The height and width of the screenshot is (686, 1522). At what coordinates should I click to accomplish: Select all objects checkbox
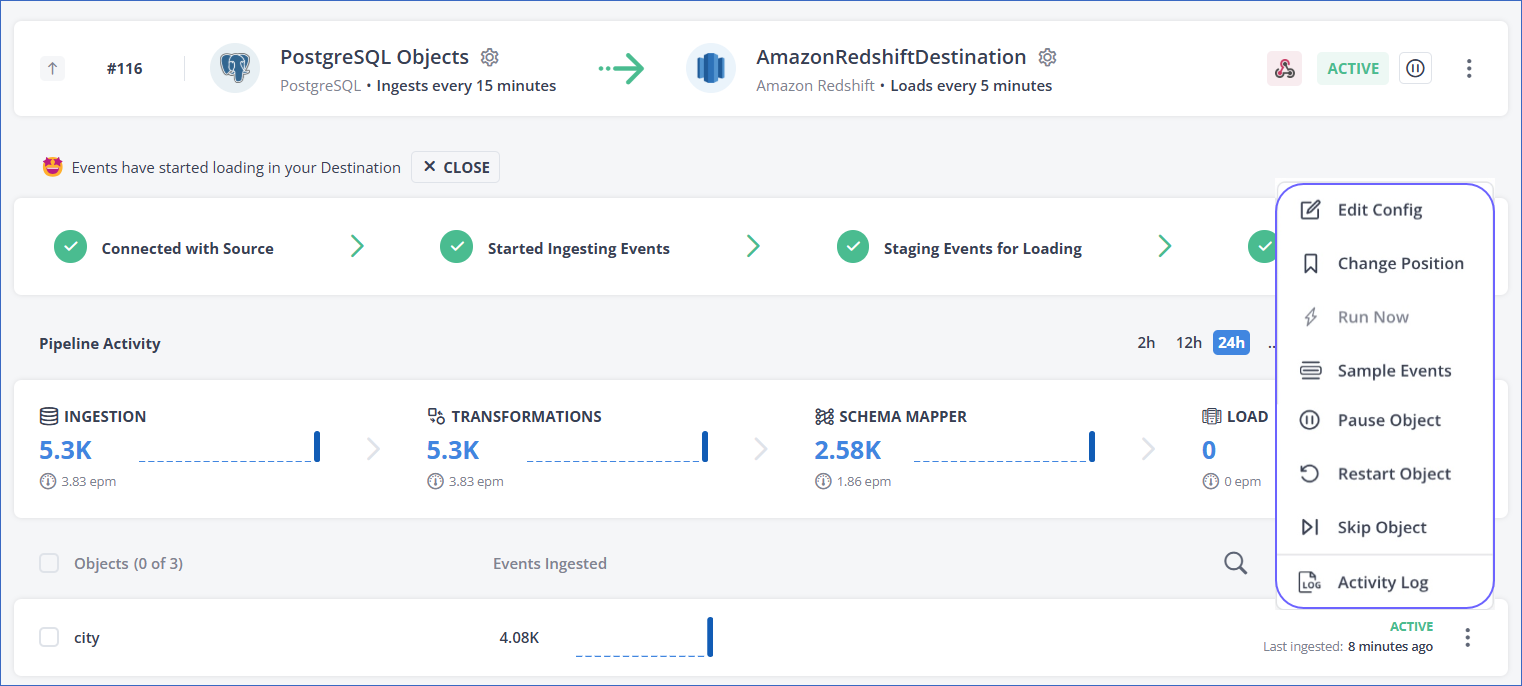coord(49,563)
